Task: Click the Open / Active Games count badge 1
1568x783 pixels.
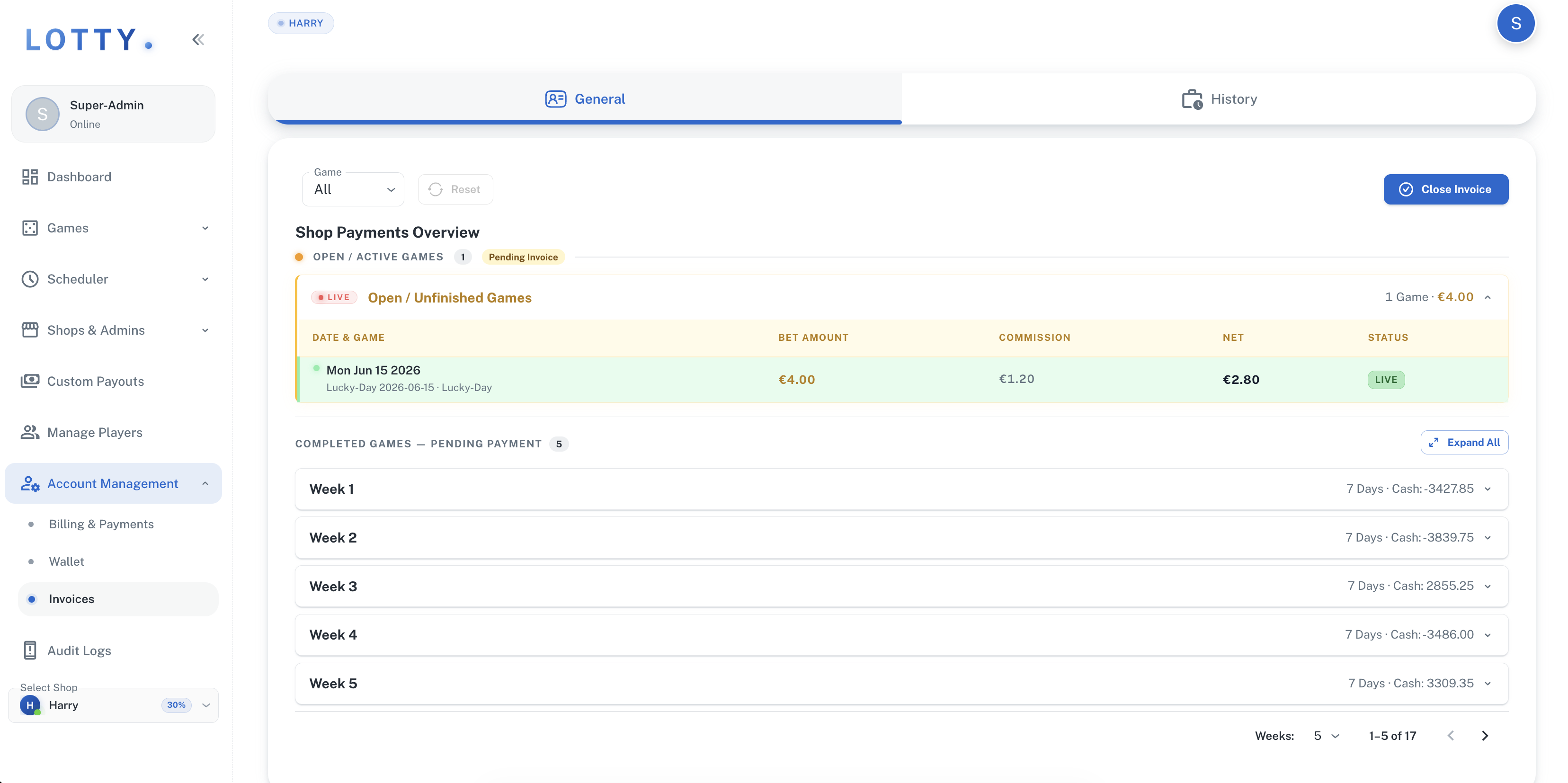Action: pos(463,257)
